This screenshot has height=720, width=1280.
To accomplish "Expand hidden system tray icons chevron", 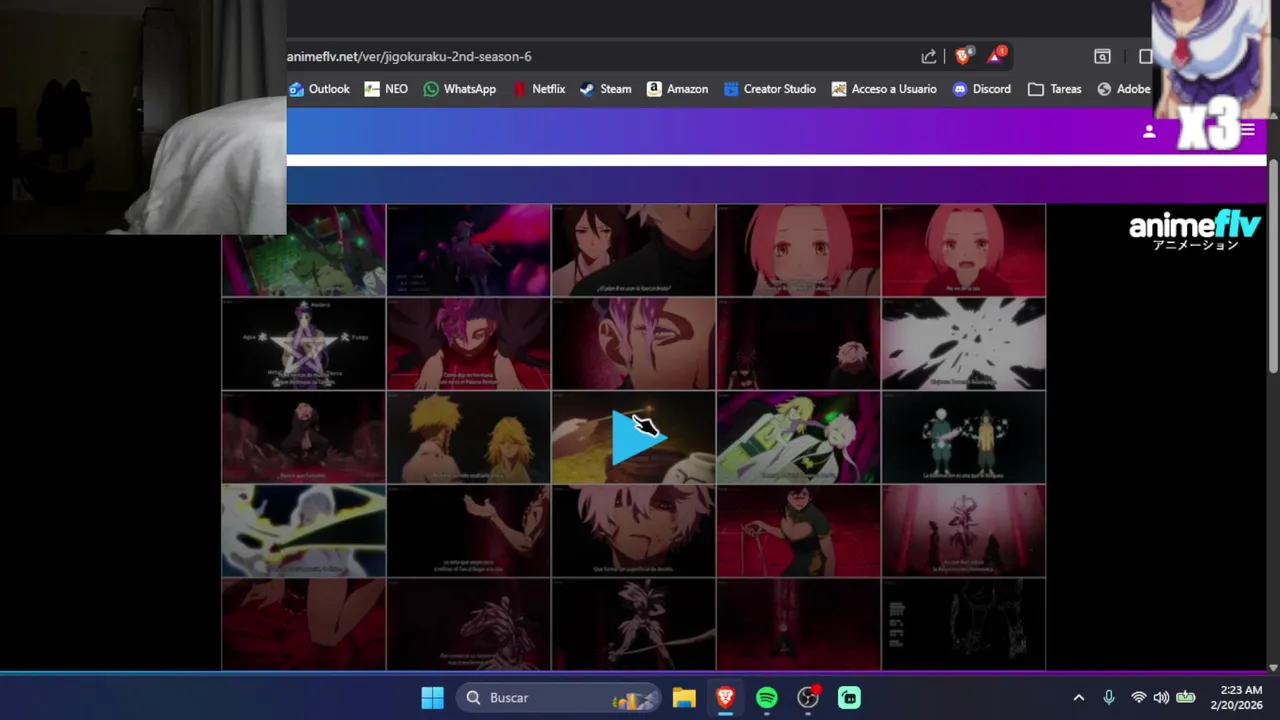I will (x=1078, y=698).
